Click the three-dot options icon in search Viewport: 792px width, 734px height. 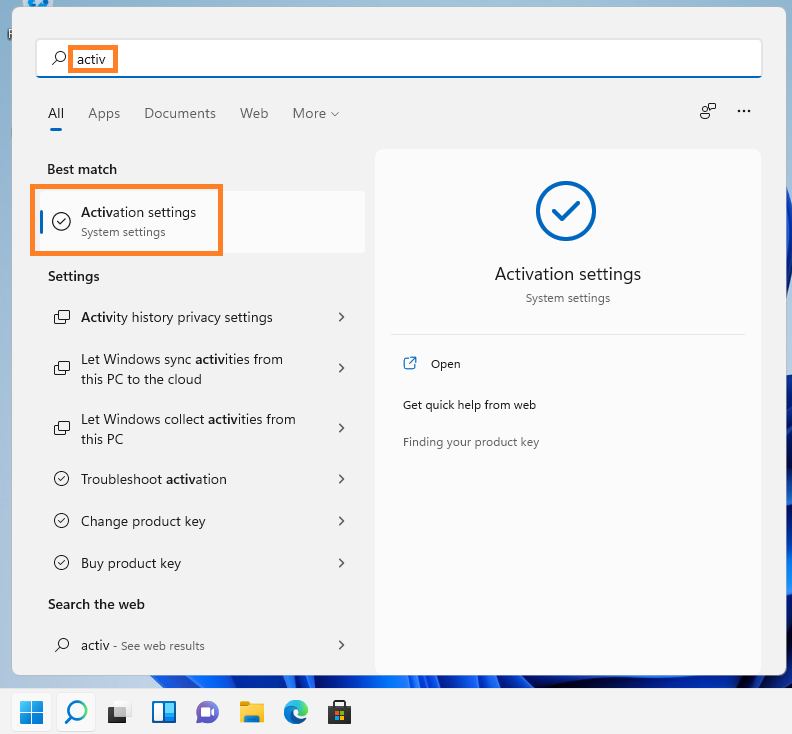(x=743, y=112)
